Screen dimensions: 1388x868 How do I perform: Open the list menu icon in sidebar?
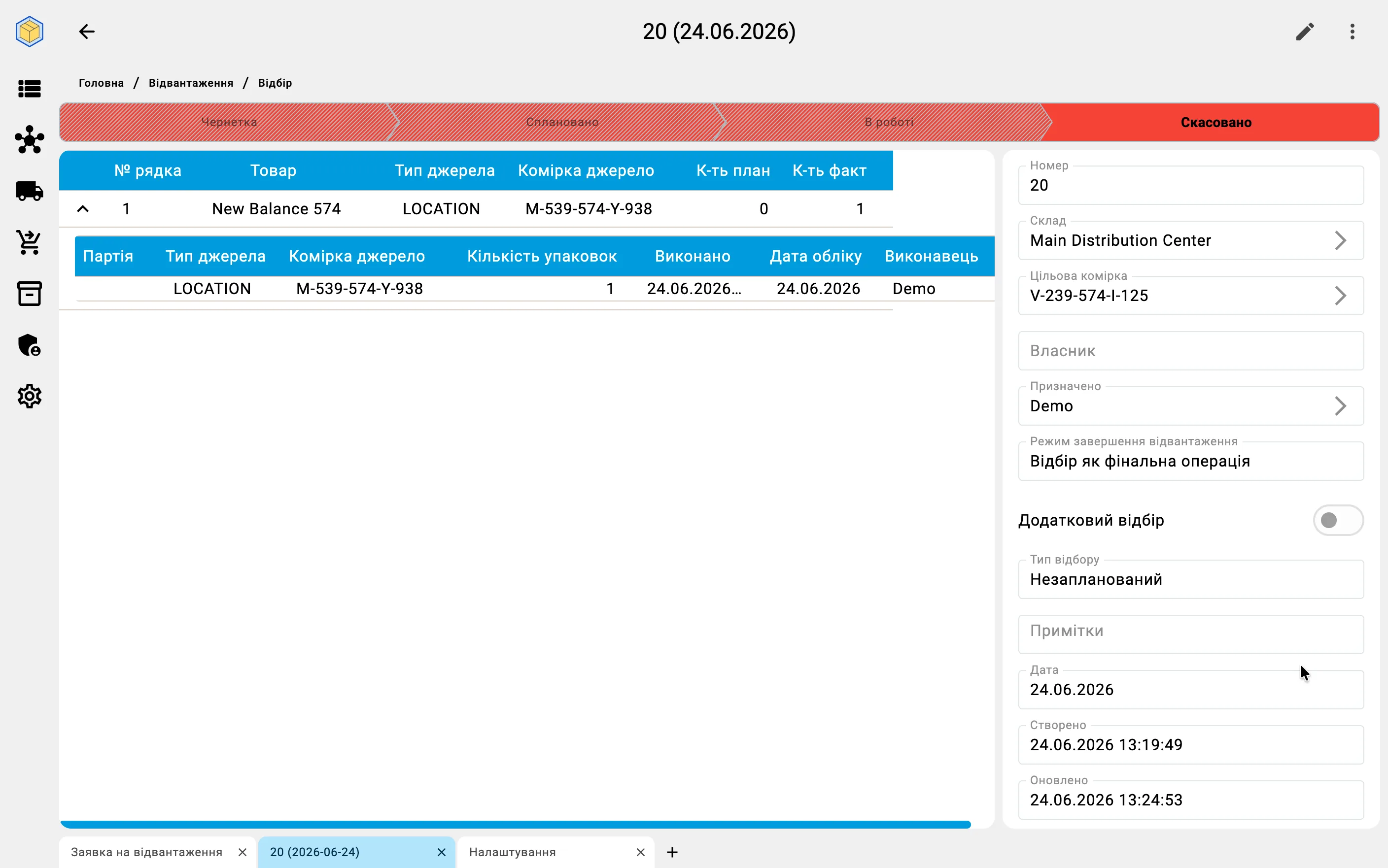(x=29, y=89)
